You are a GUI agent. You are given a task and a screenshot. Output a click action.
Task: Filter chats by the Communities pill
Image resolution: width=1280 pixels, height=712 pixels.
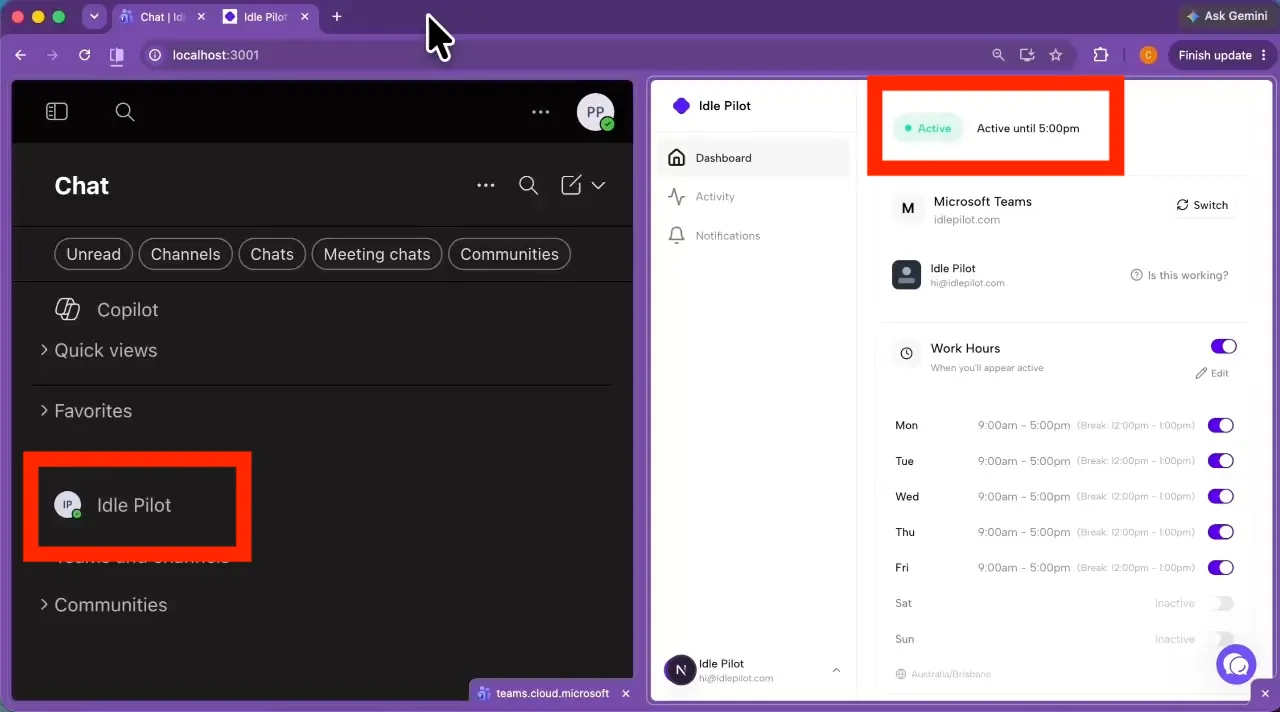click(509, 254)
